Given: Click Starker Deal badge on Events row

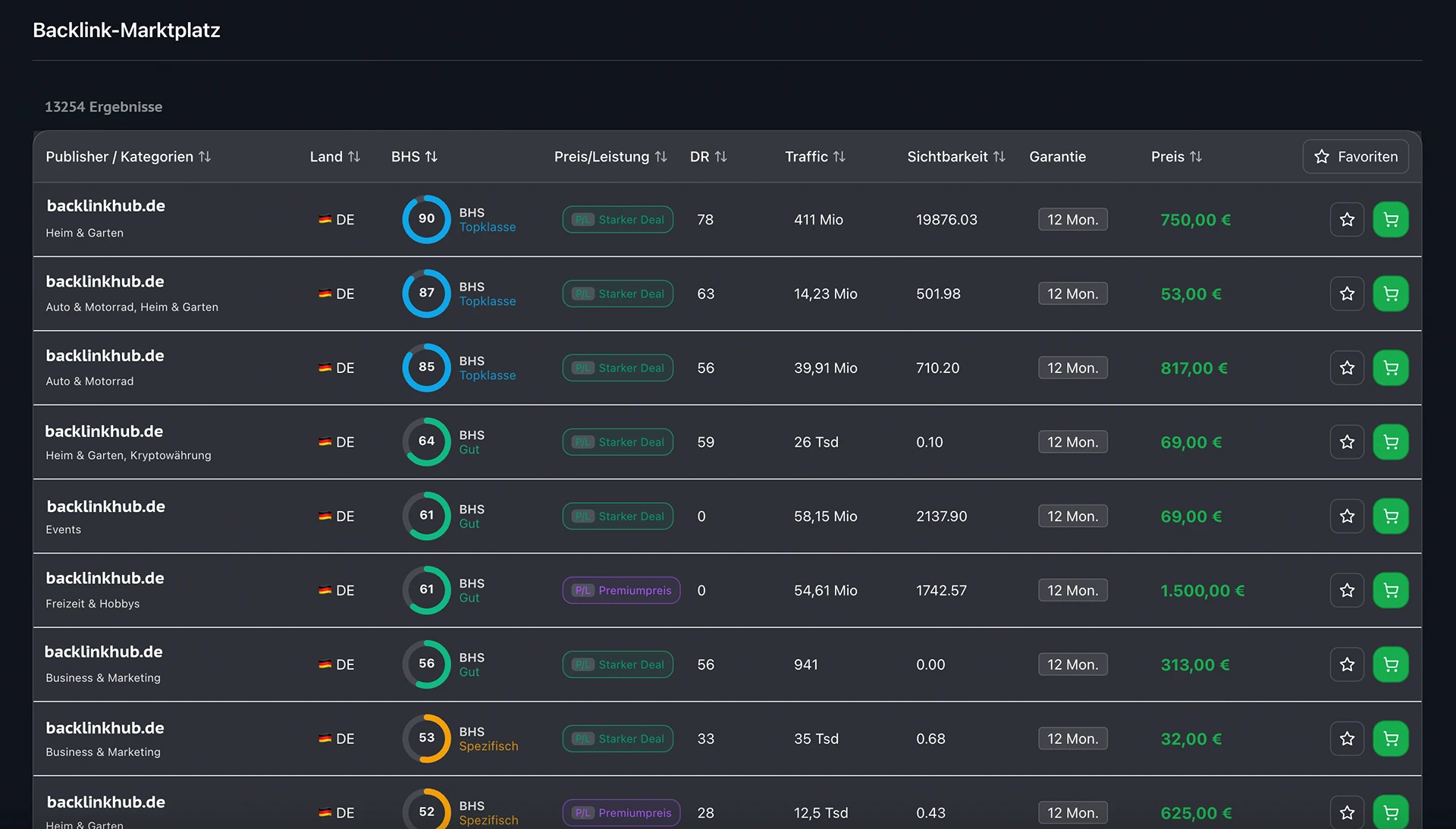Looking at the screenshot, I should (617, 517).
